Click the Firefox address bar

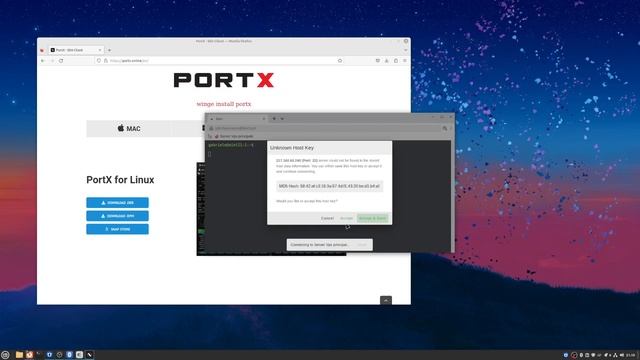pos(220,60)
